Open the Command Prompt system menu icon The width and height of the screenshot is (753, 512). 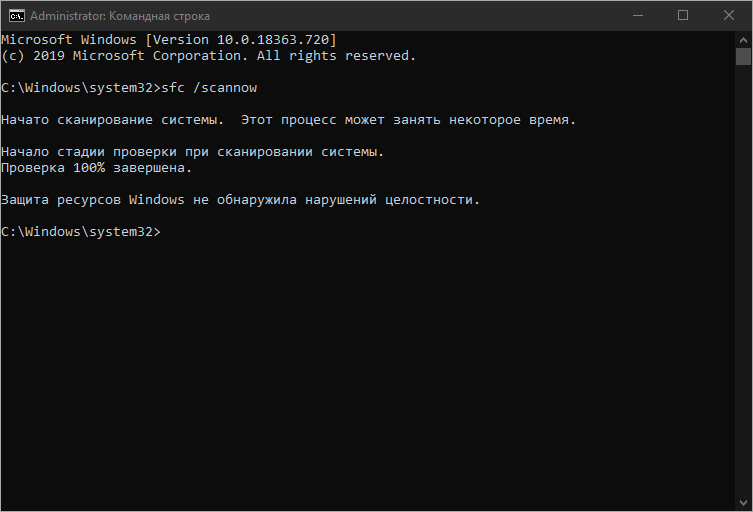coord(16,16)
